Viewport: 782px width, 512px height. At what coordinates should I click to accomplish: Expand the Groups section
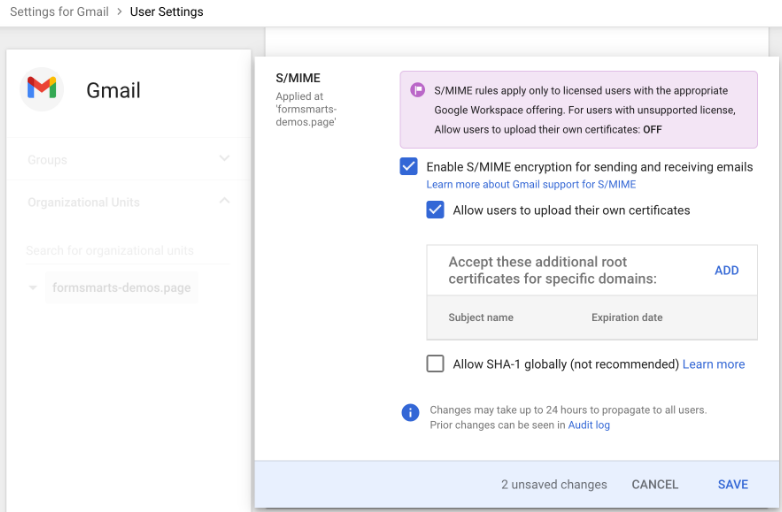128,160
